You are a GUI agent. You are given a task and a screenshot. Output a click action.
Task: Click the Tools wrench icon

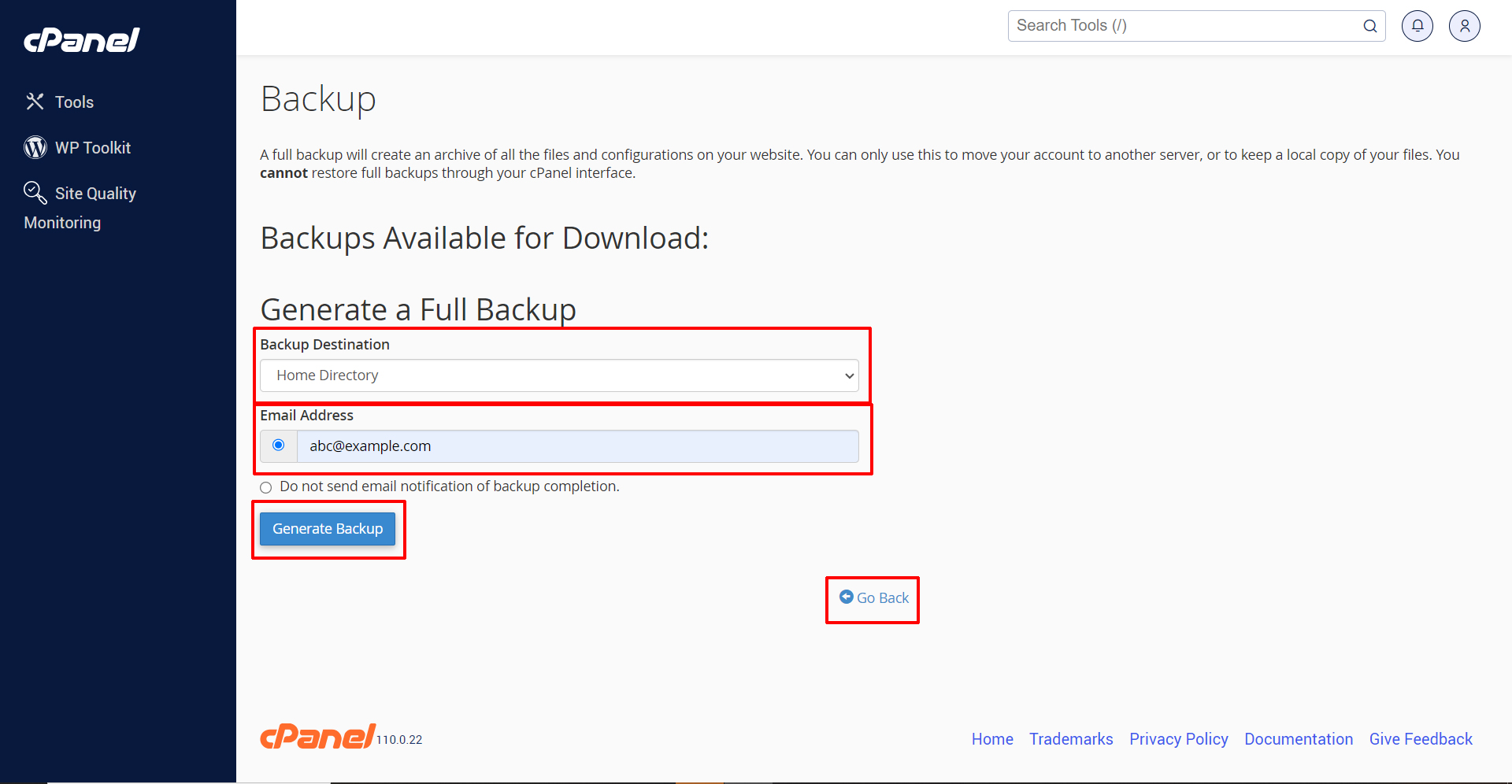pos(35,102)
